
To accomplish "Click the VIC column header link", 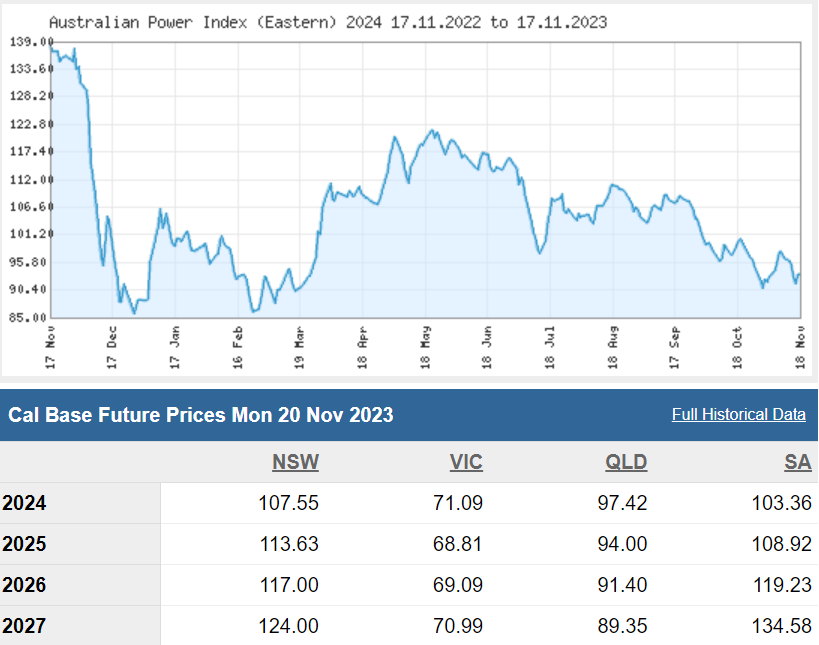I will 466,462.
